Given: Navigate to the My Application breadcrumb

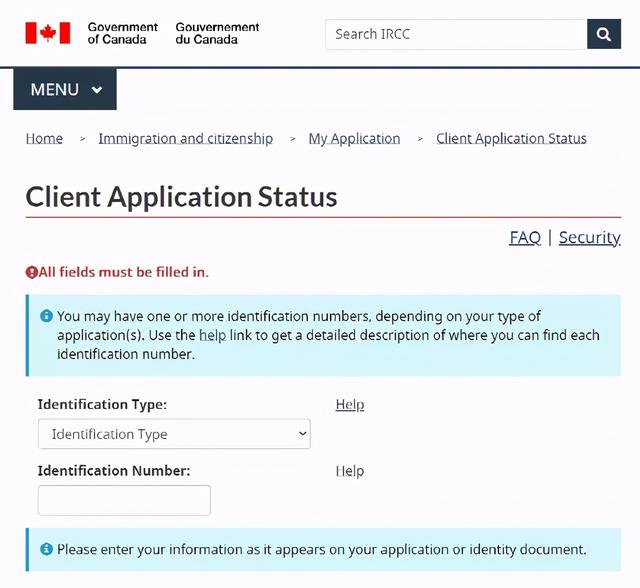Looking at the screenshot, I should (354, 139).
